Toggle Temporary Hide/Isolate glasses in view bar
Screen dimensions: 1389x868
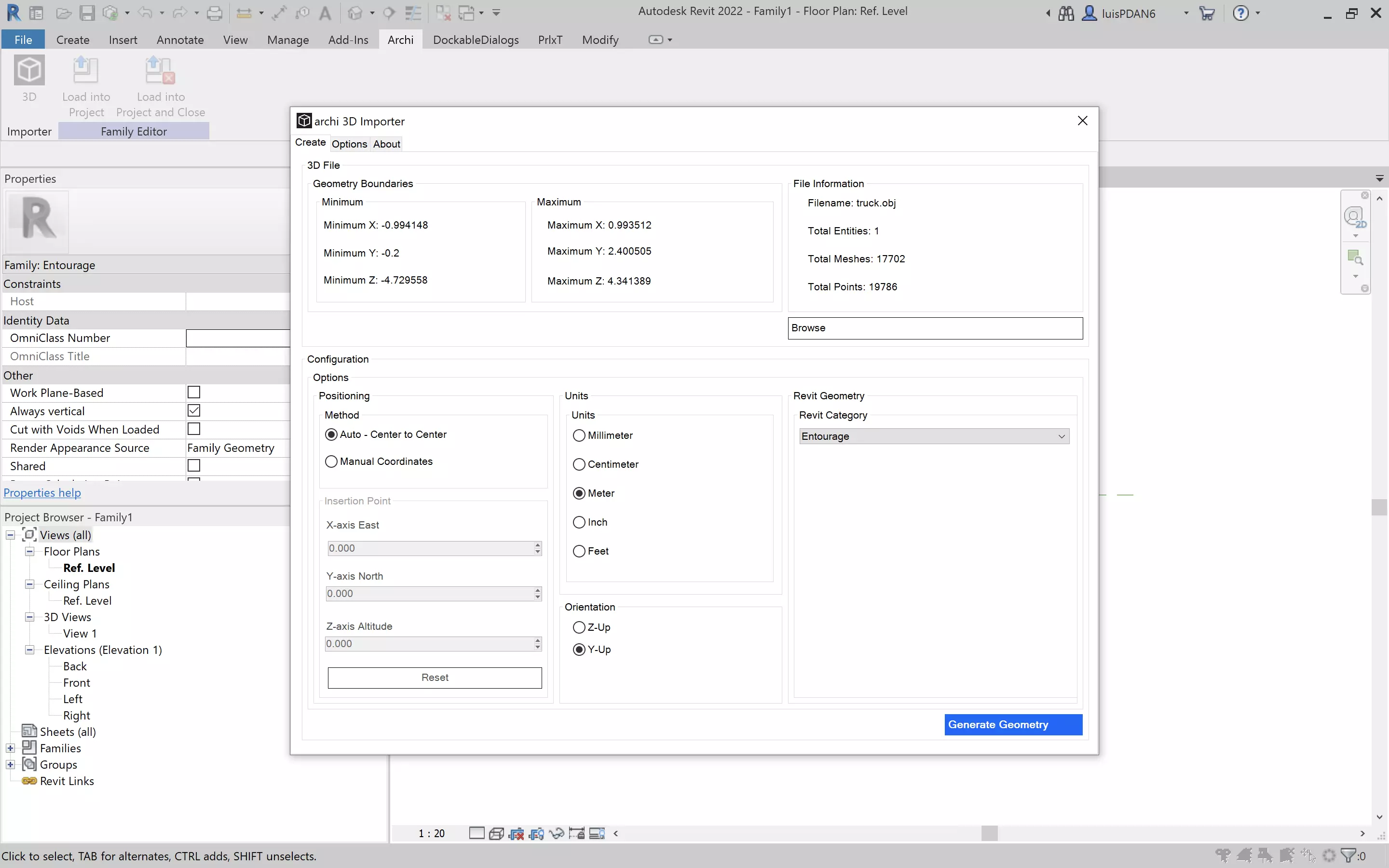click(x=556, y=833)
